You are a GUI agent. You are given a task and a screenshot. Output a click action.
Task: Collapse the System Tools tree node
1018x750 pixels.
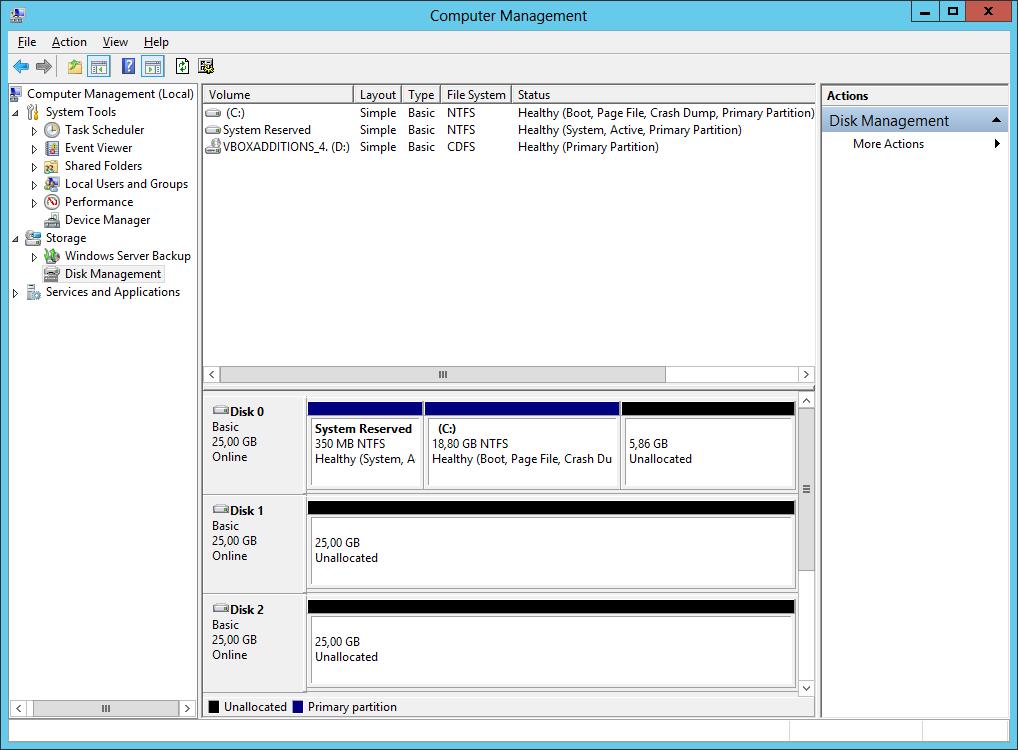pos(16,113)
